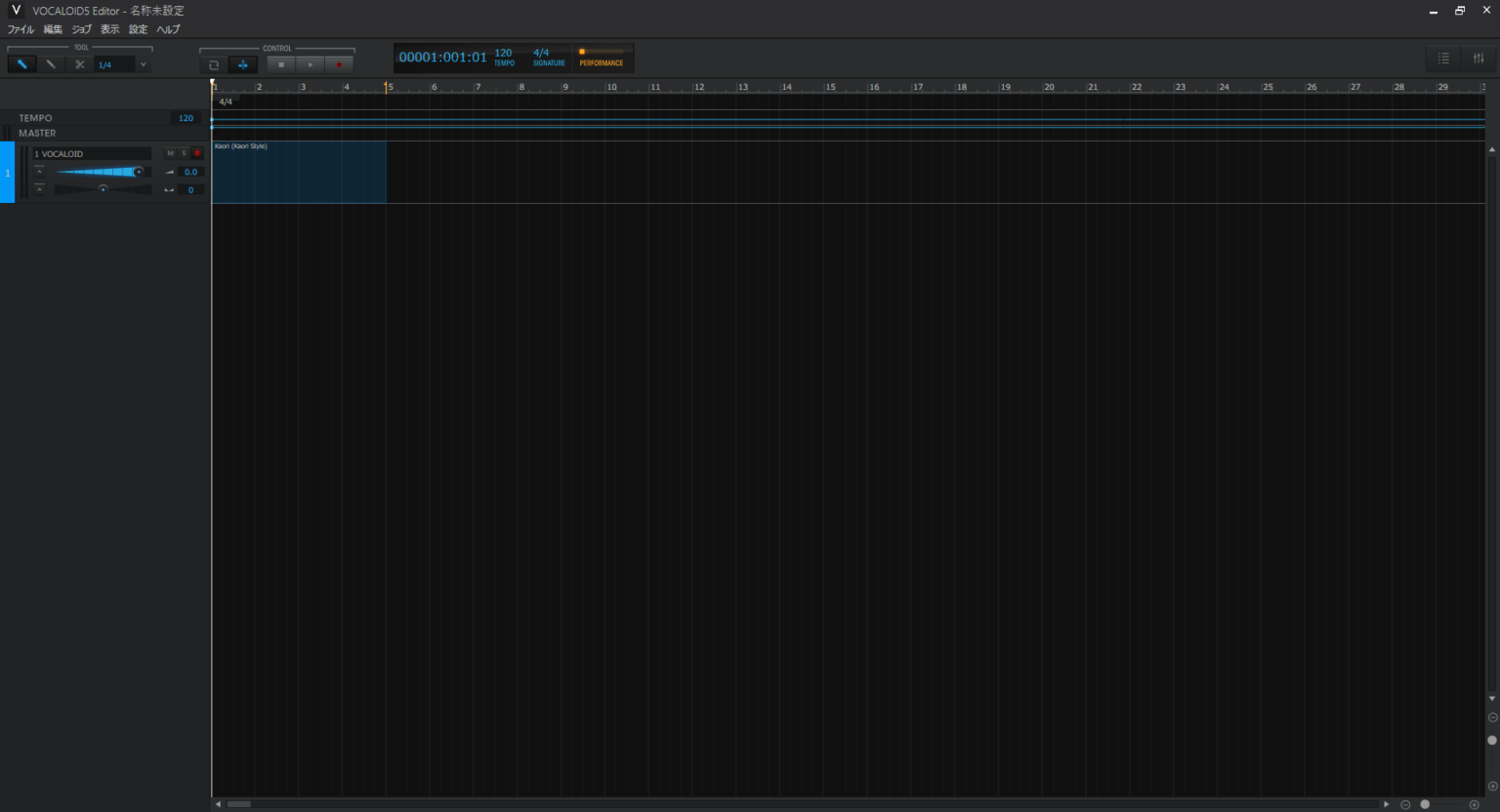Open the ファイル menu
The height and width of the screenshot is (812, 1500).
pyautogui.click(x=21, y=29)
